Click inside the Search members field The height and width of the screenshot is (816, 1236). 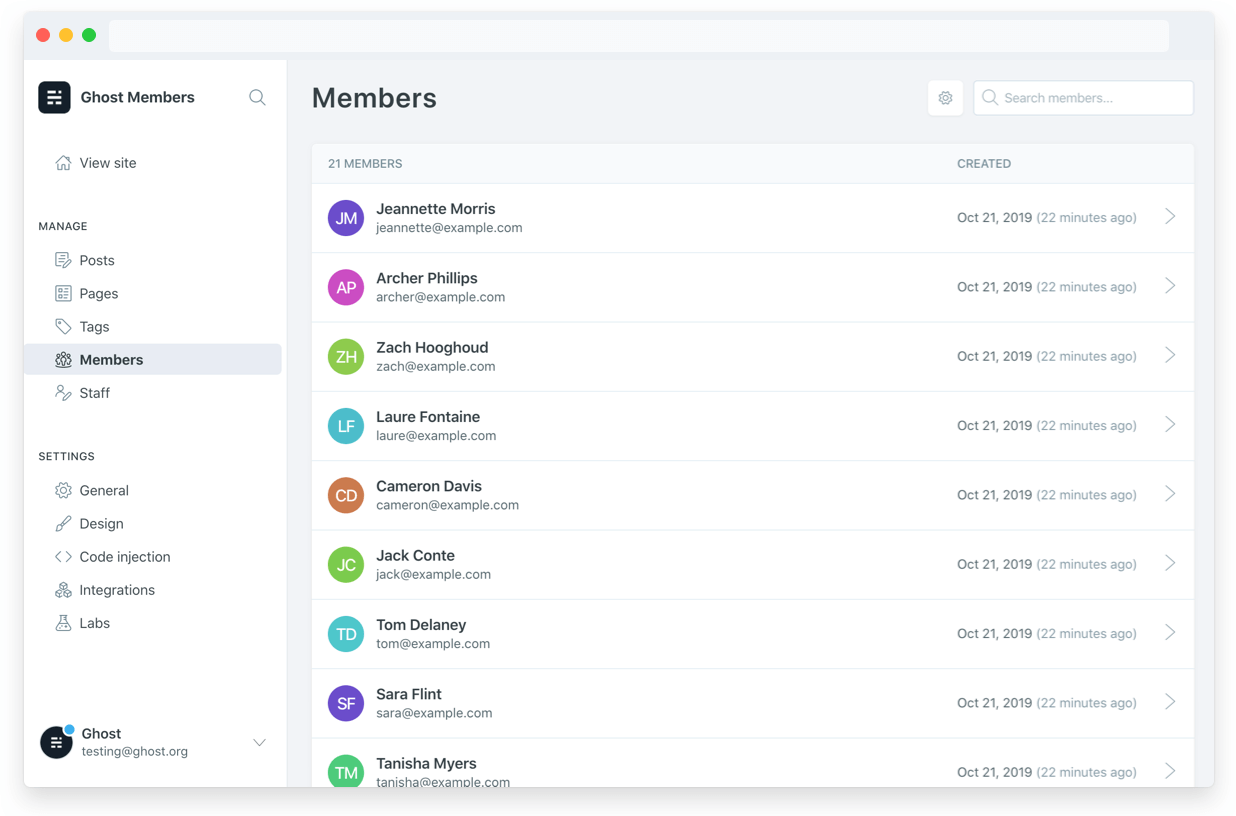[x=1083, y=97]
